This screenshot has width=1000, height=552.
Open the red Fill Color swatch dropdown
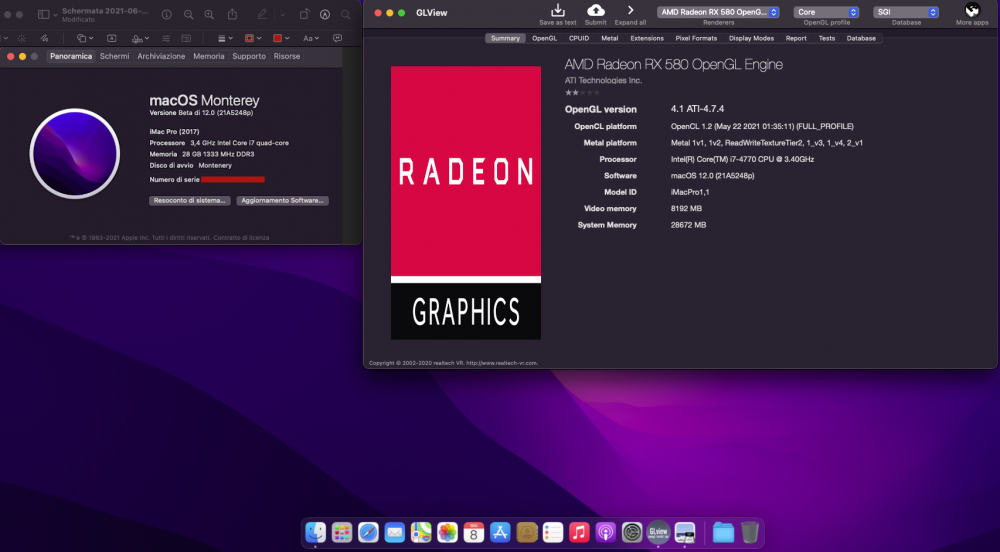(281, 38)
